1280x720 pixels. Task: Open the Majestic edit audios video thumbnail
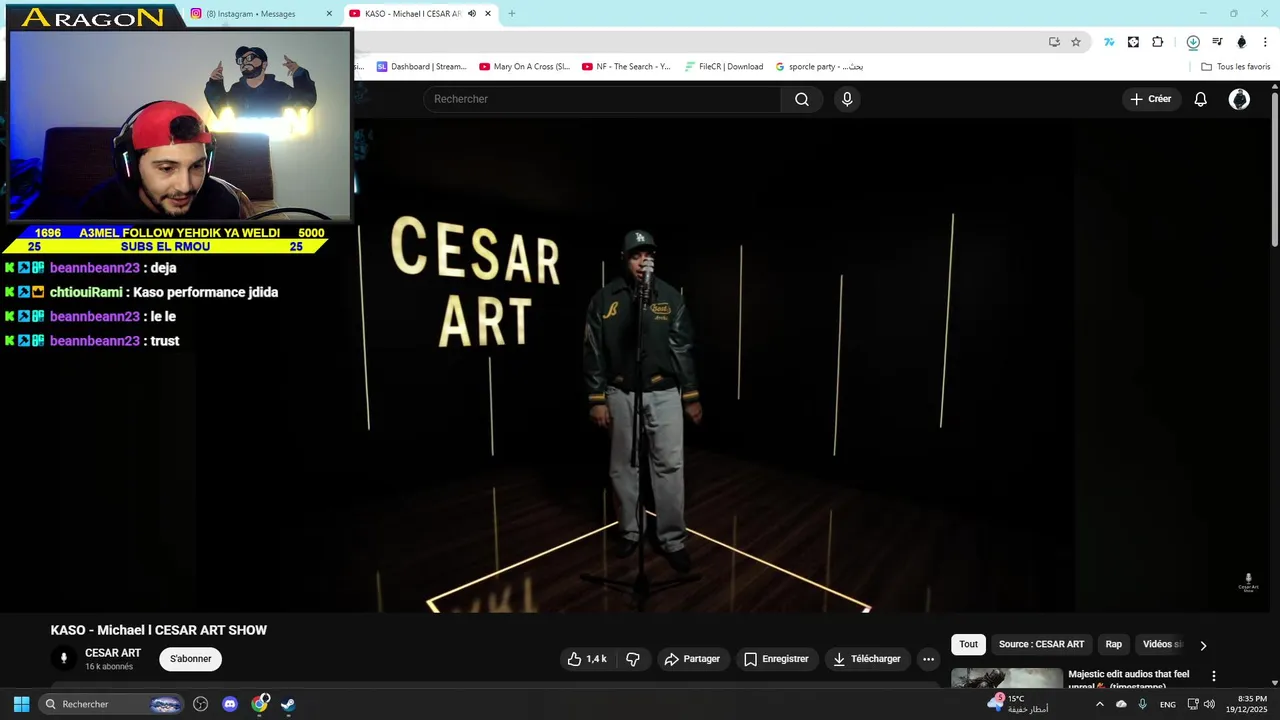click(x=1007, y=678)
